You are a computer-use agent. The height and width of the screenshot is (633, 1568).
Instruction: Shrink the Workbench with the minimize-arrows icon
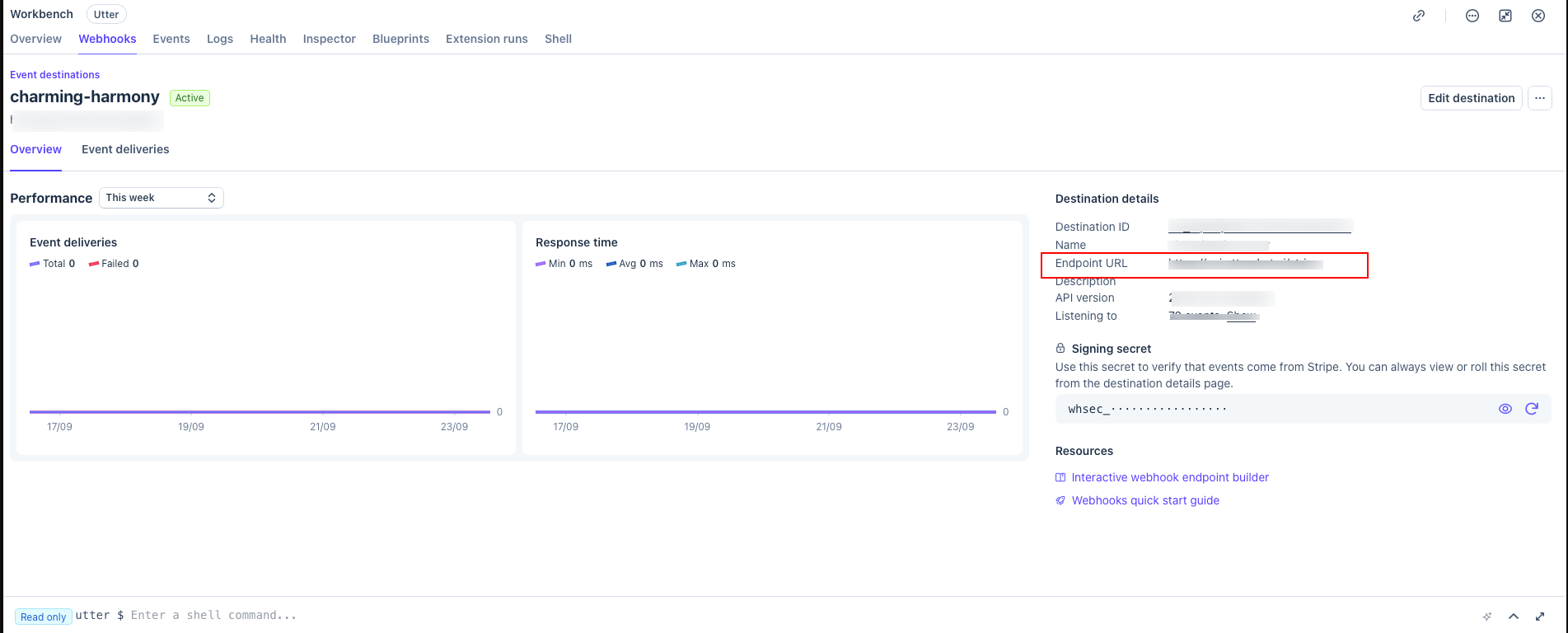tap(1505, 16)
